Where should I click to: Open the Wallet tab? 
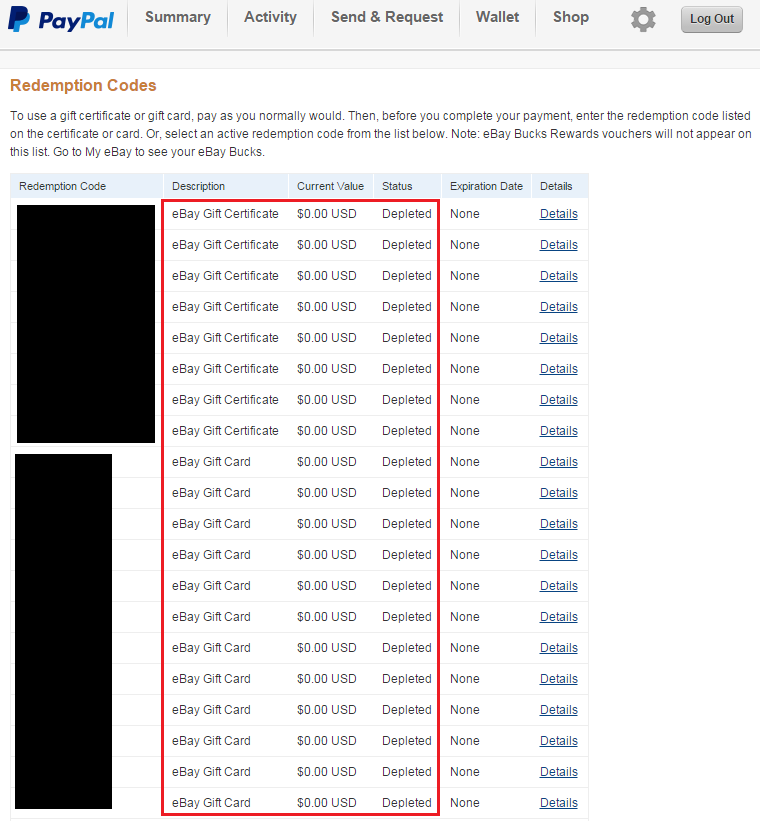click(x=497, y=17)
